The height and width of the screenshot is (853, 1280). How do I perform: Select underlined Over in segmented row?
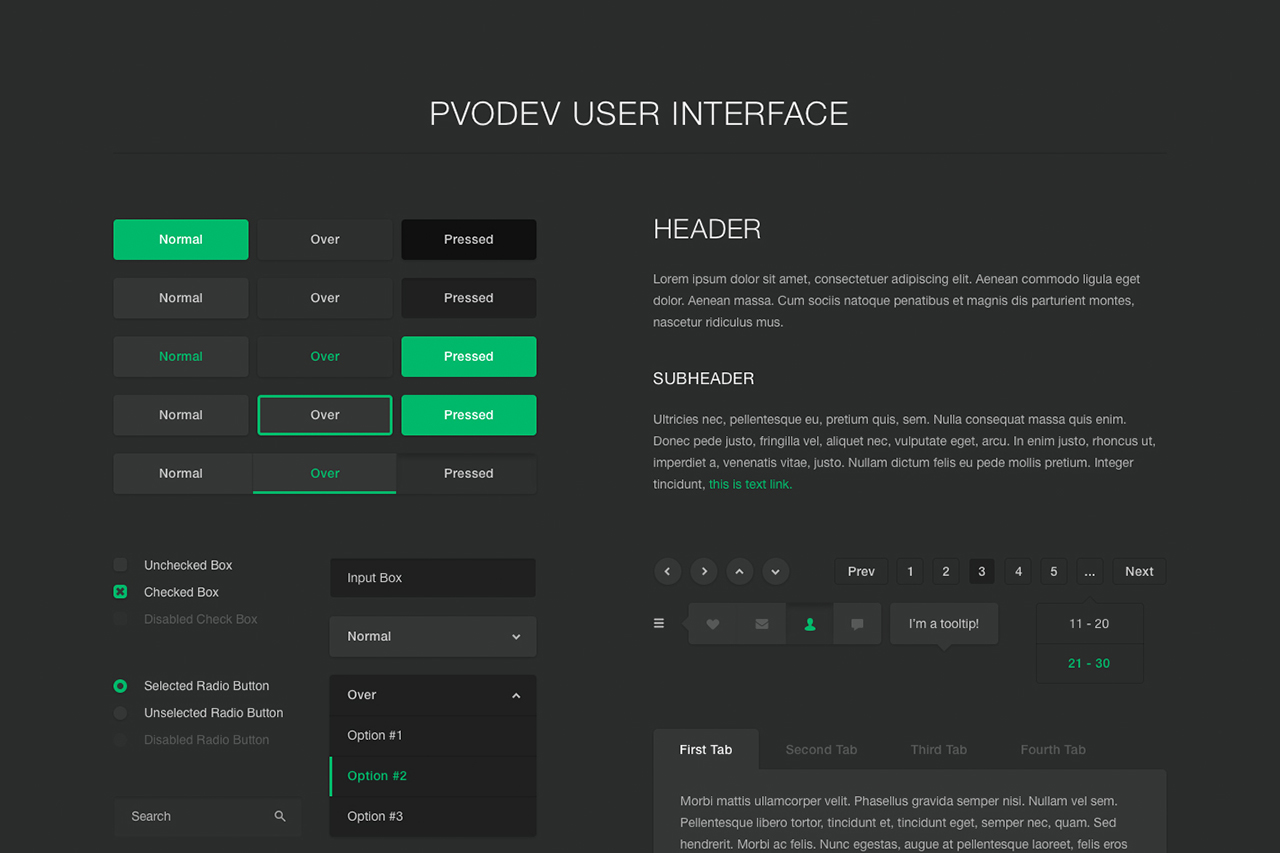325,473
